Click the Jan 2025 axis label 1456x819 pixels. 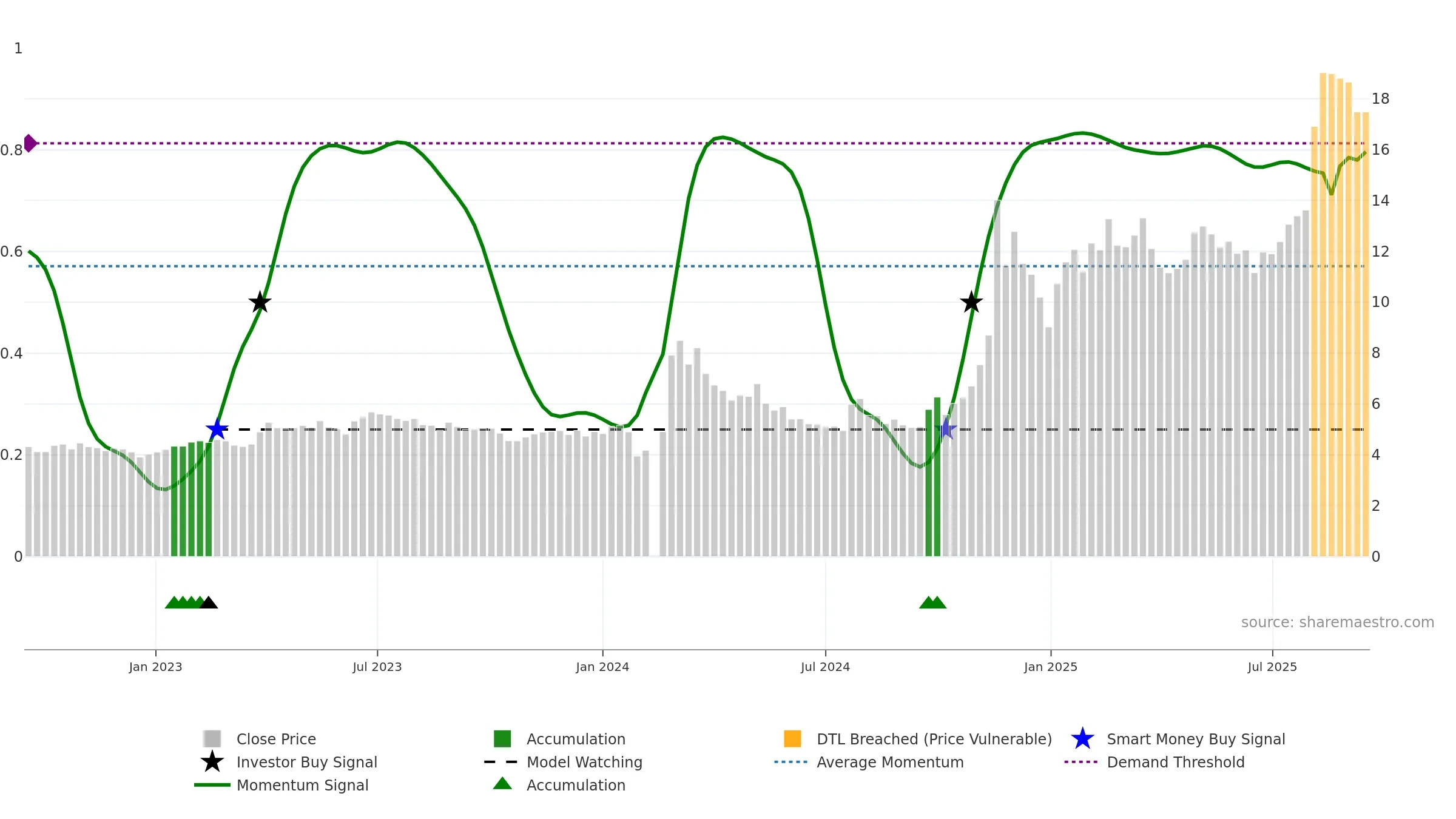(x=1051, y=667)
